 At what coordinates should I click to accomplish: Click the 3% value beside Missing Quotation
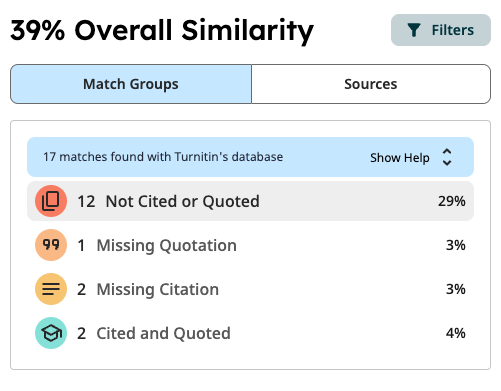tap(456, 245)
